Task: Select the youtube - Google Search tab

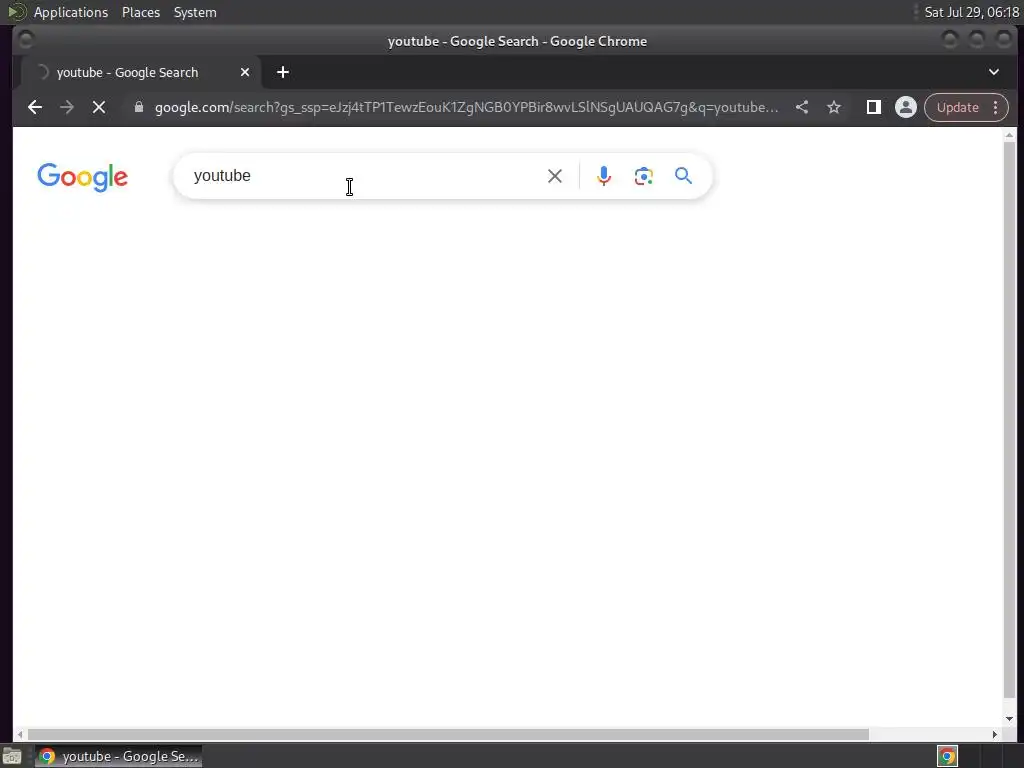Action: point(141,72)
